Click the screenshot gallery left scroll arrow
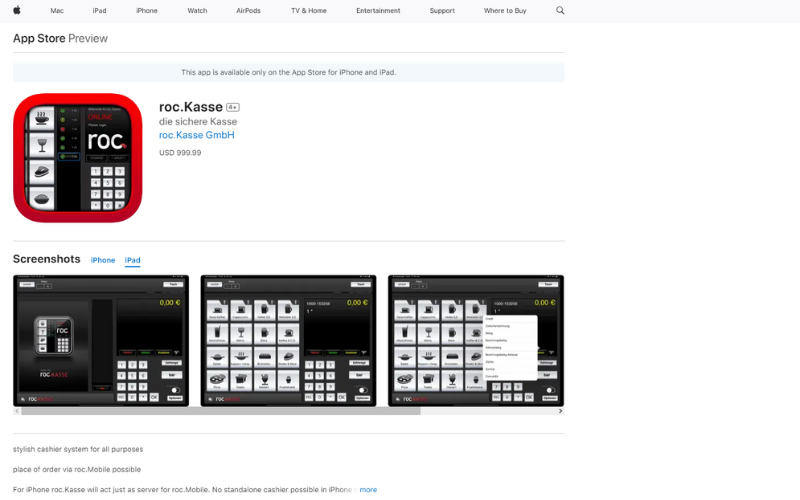 click(x=17, y=411)
